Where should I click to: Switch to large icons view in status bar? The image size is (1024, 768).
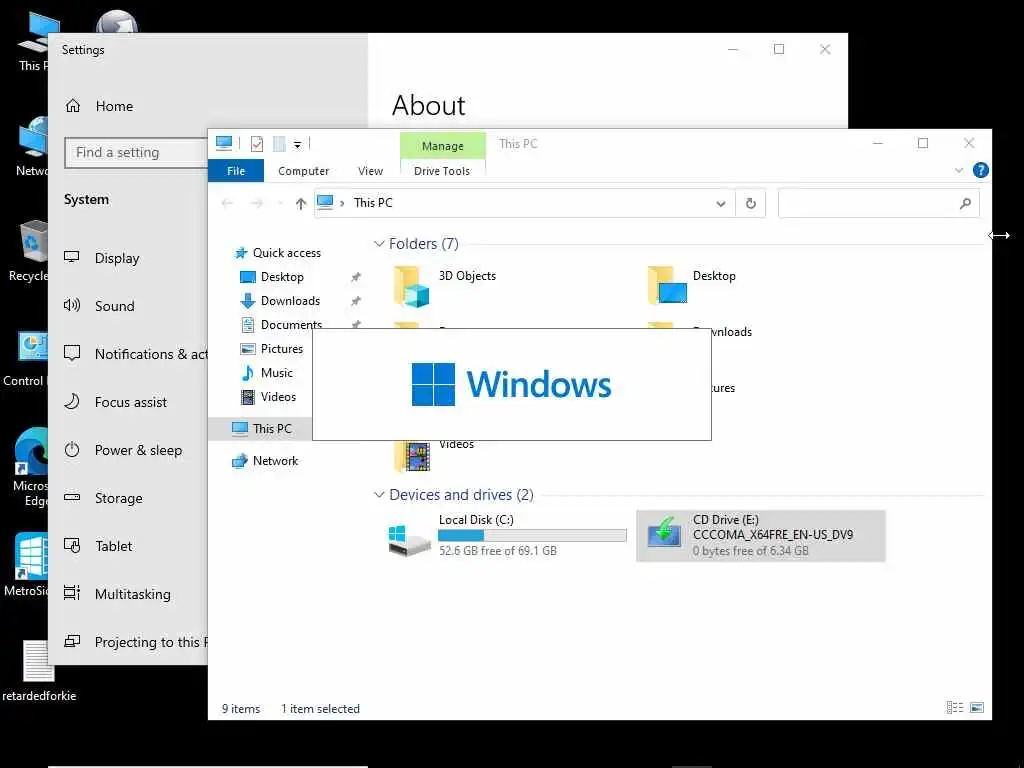[977, 707]
